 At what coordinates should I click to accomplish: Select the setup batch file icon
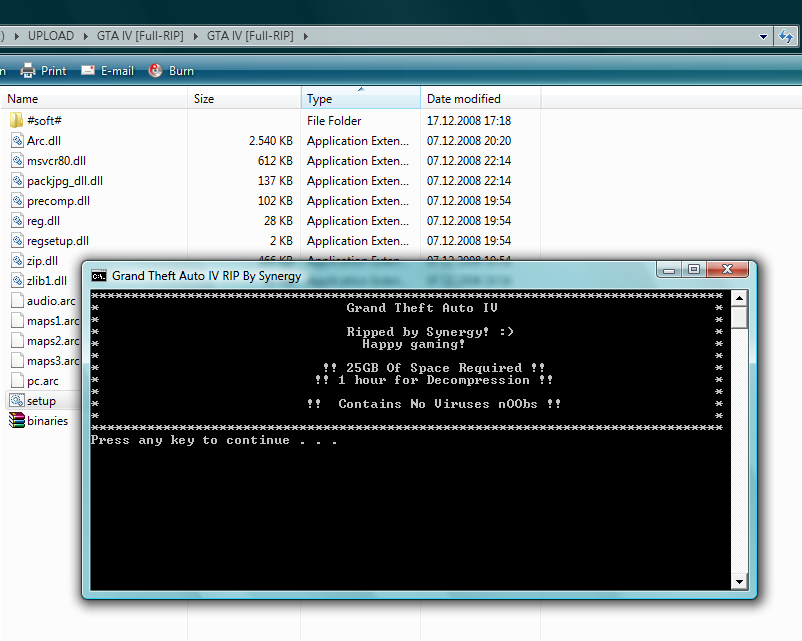pos(17,401)
